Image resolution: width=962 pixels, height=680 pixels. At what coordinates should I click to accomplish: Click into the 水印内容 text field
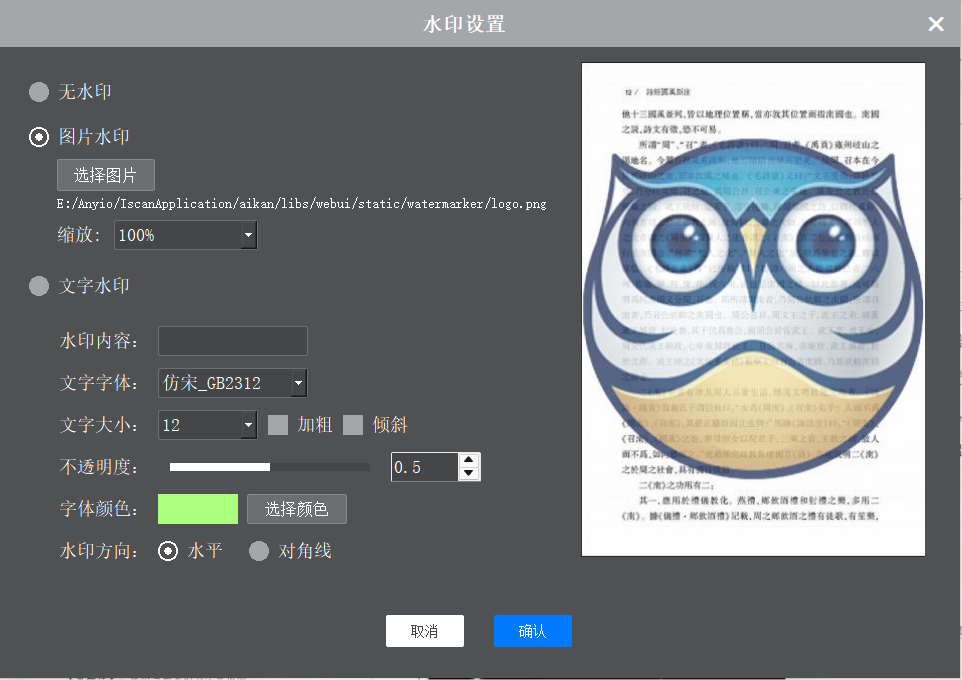pyautogui.click(x=233, y=341)
